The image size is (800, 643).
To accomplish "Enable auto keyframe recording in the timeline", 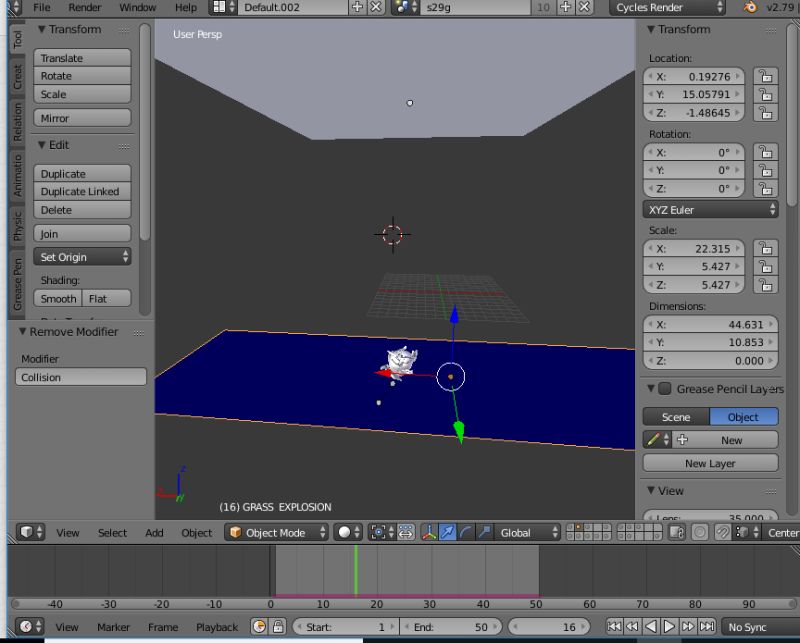I will [x=258, y=627].
